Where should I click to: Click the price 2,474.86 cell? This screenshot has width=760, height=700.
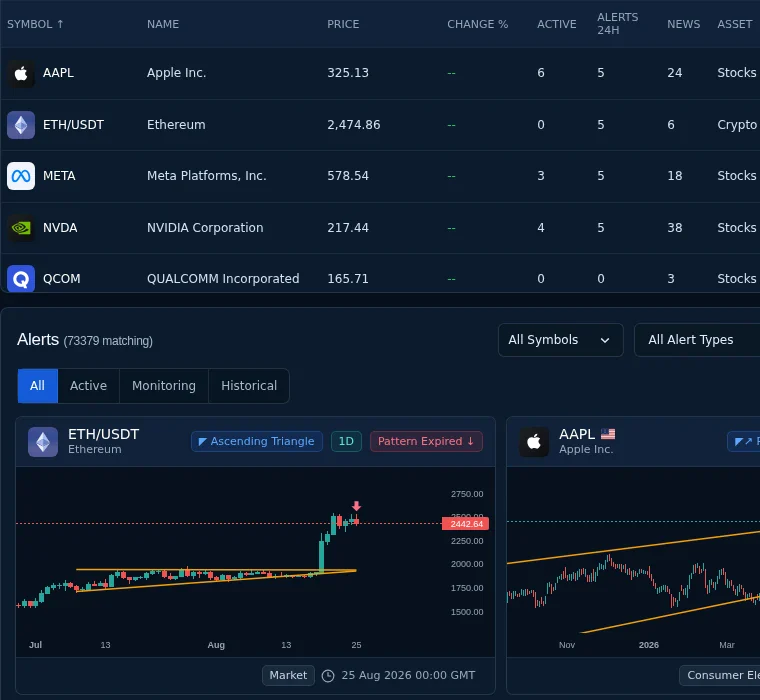353,125
